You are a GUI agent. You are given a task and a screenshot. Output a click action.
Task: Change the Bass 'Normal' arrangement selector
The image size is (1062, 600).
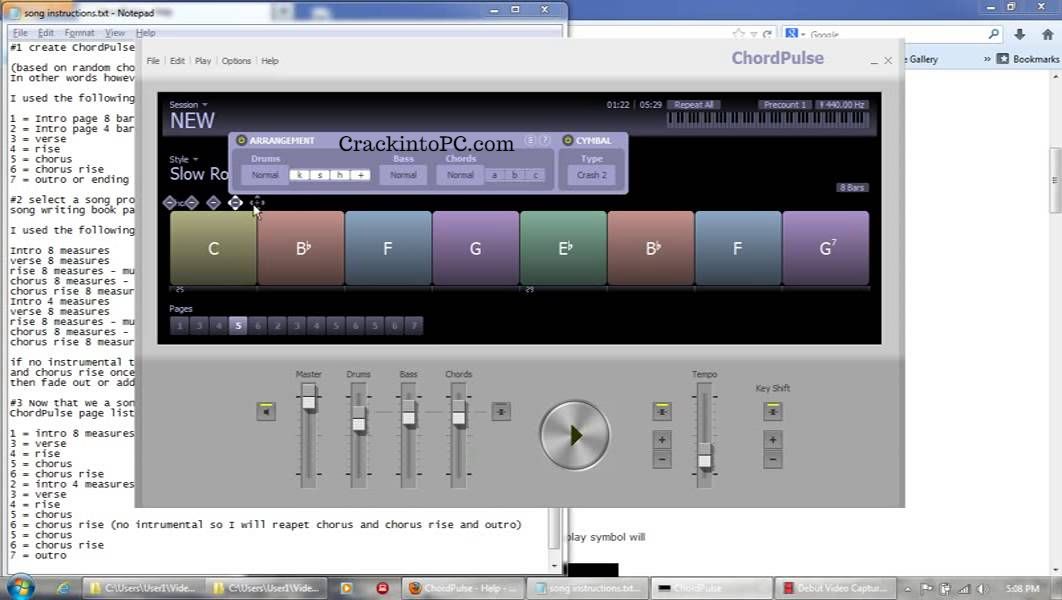point(403,175)
